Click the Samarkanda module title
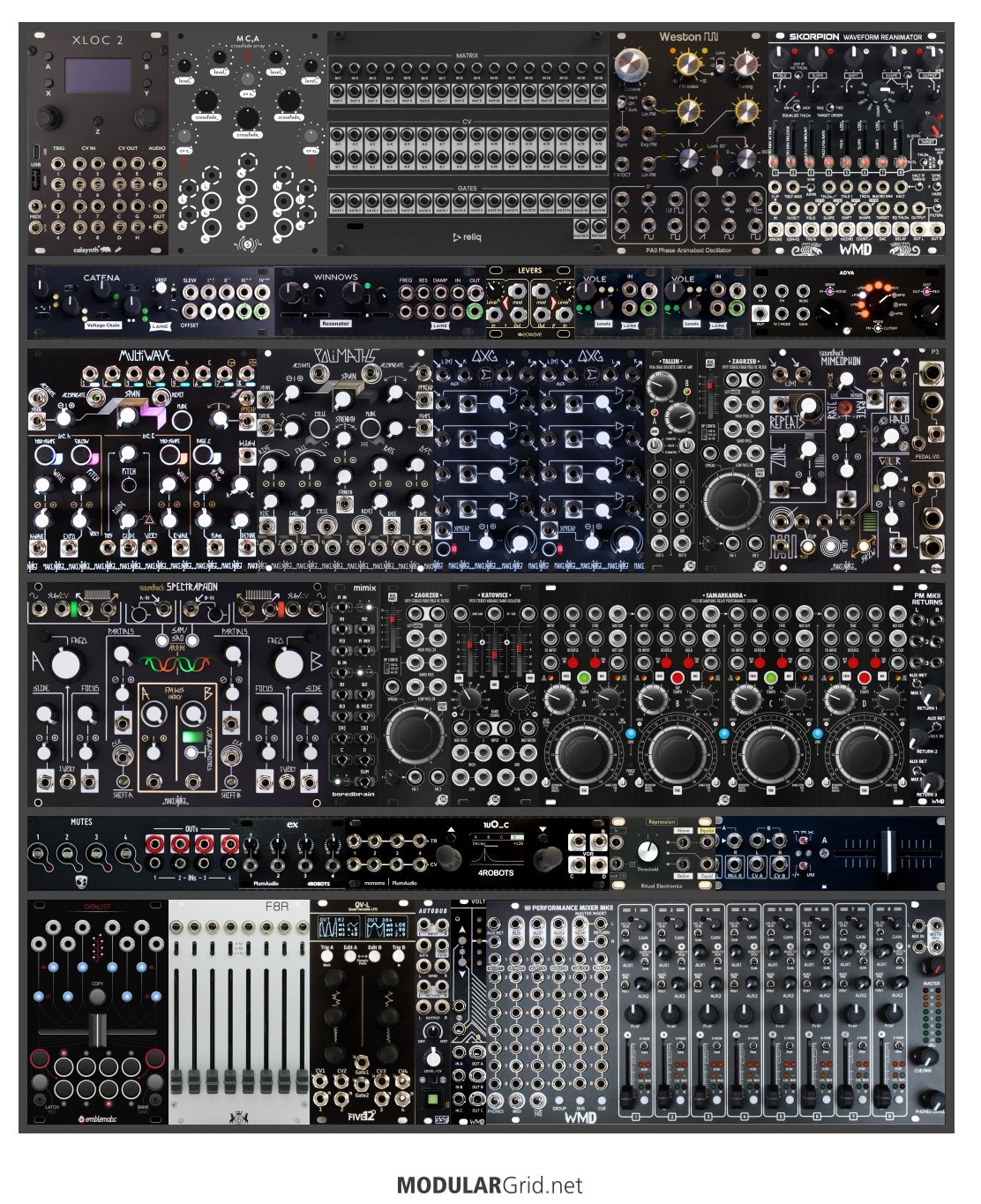 [x=725, y=595]
